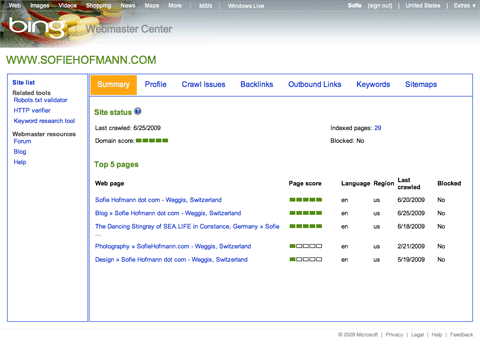Click the Site list link

click(24, 82)
